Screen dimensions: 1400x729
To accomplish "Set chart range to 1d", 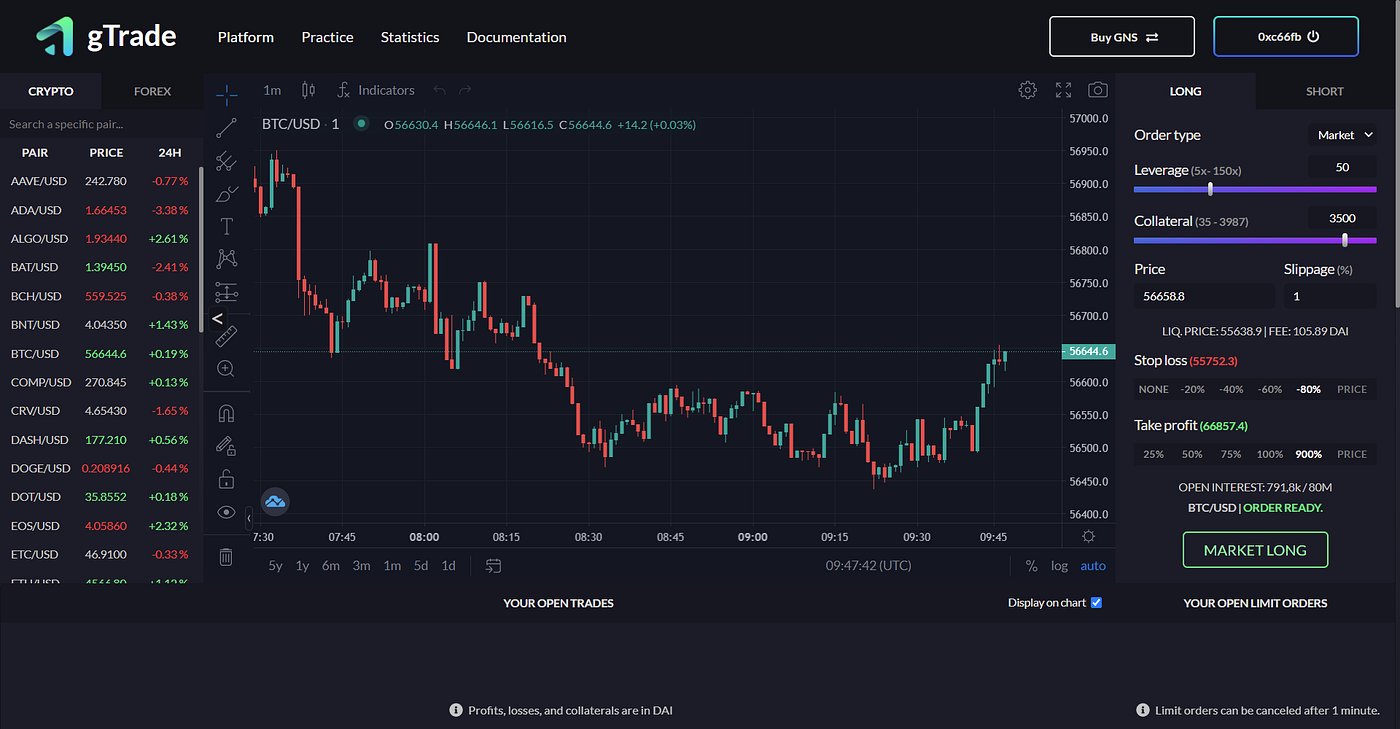I will coord(449,566).
